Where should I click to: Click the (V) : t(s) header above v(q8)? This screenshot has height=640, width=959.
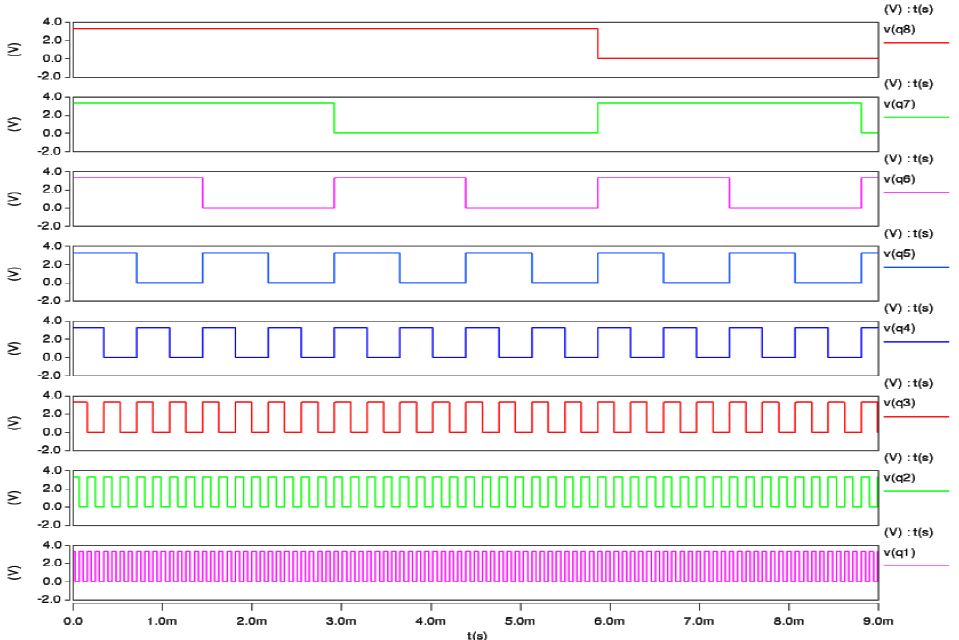pos(909,9)
